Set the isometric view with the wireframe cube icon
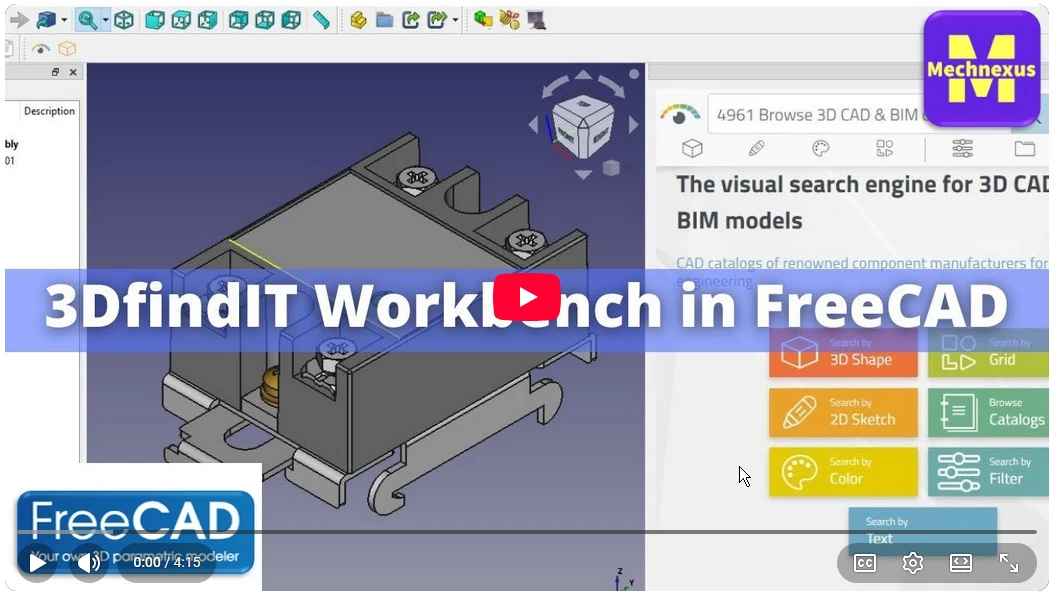Image resolution: width=1056 pixels, height=596 pixels. point(124,20)
